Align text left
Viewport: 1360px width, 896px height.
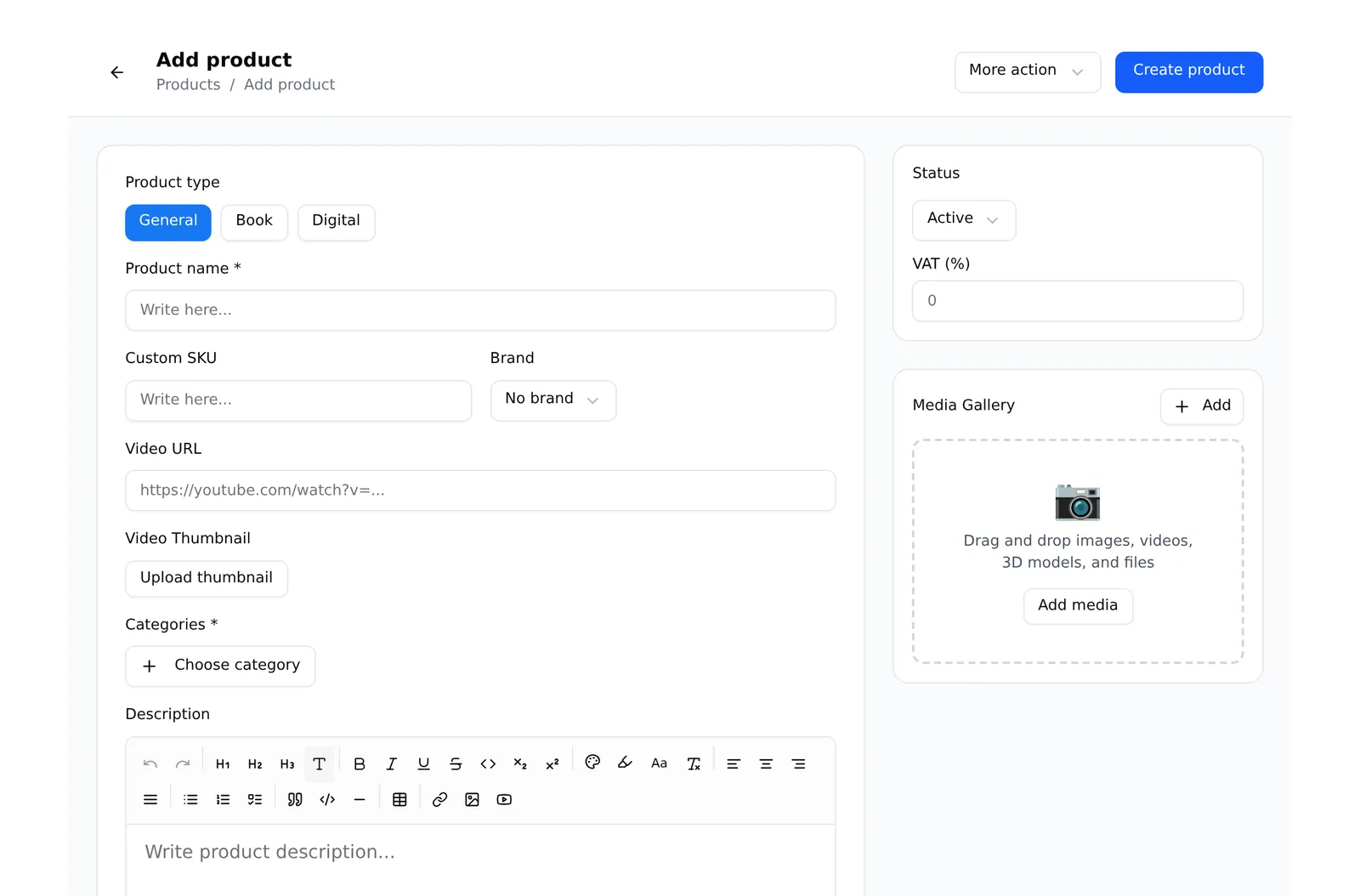[x=734, y=764]
